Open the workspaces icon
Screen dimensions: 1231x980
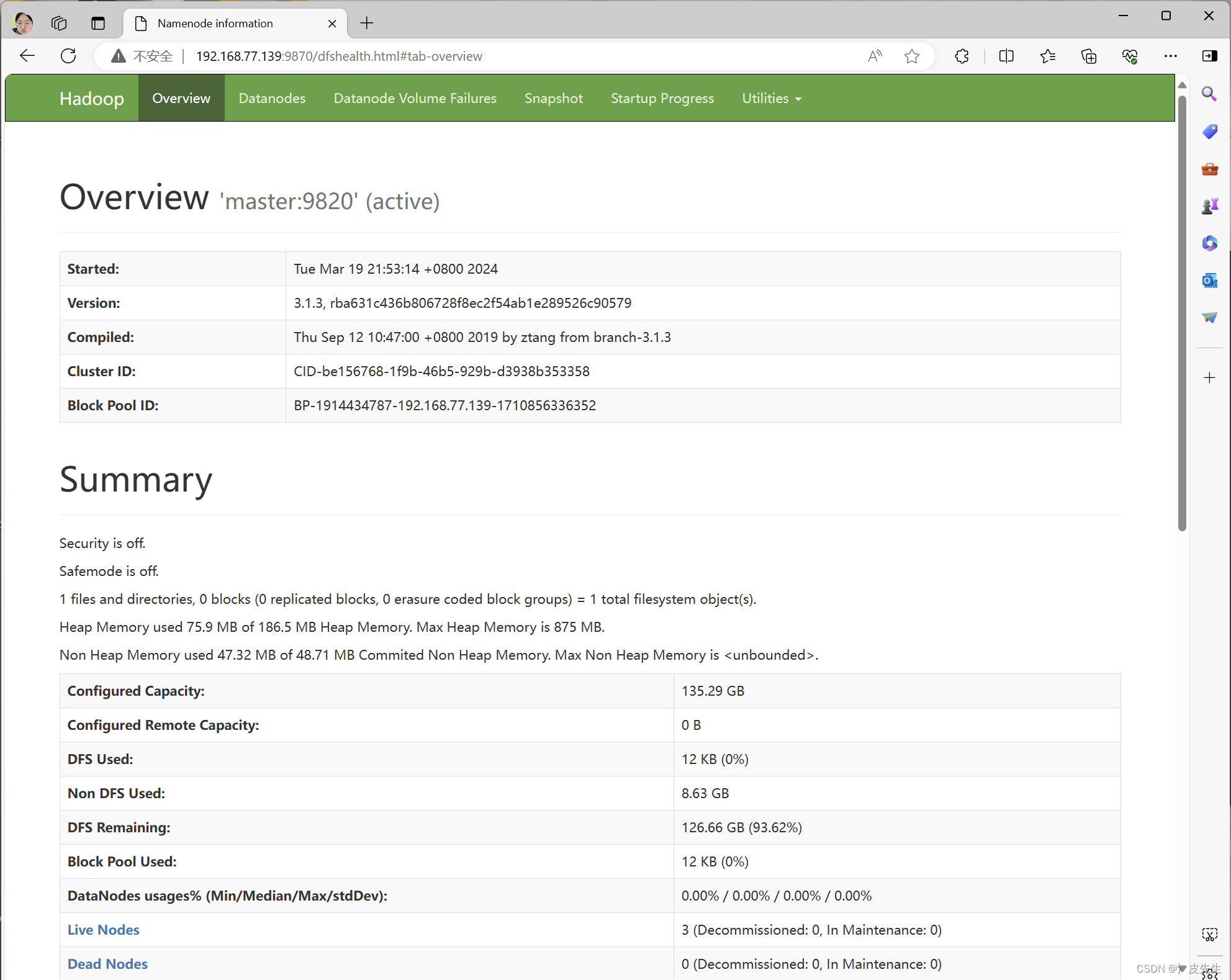tap(59, 23)
